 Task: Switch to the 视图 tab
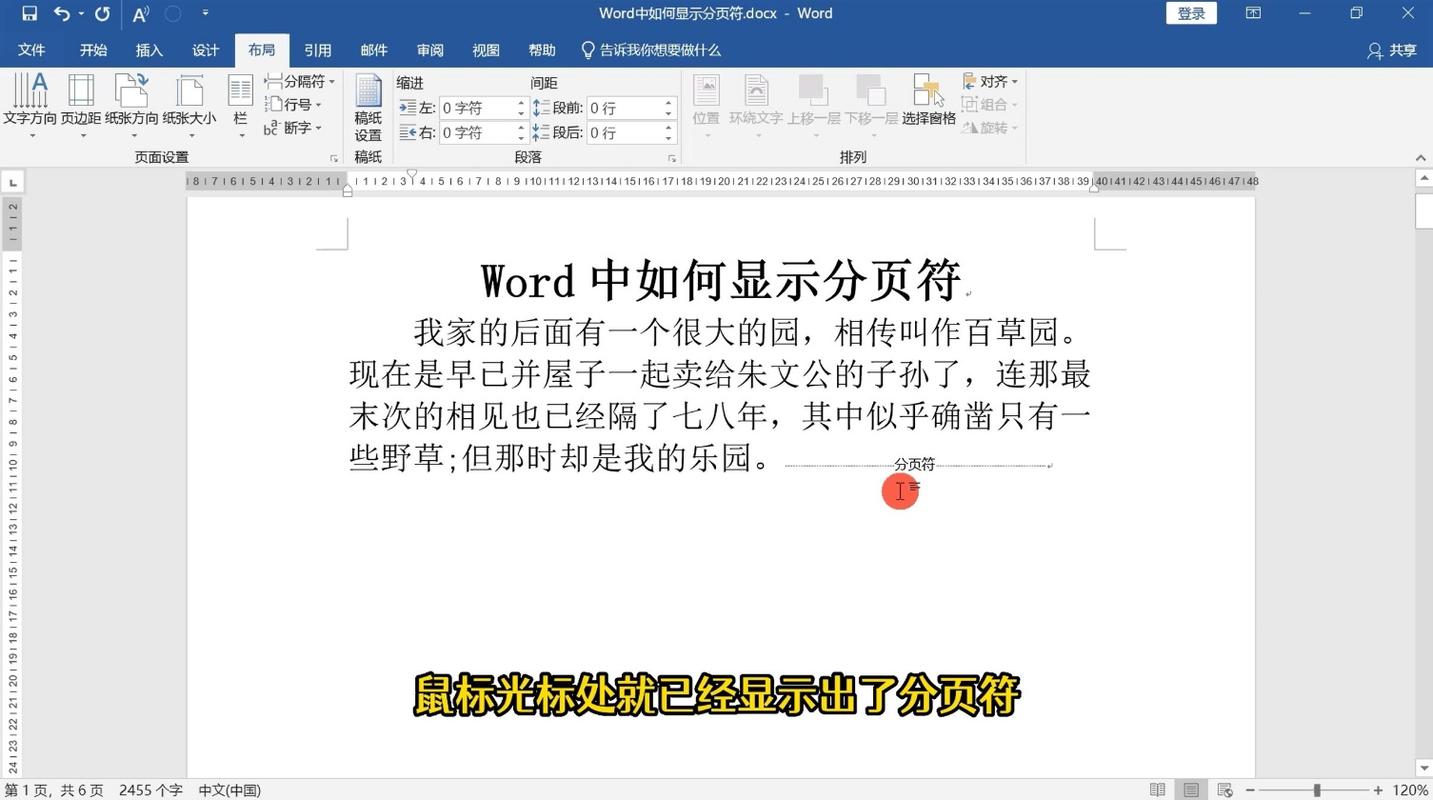486,50
